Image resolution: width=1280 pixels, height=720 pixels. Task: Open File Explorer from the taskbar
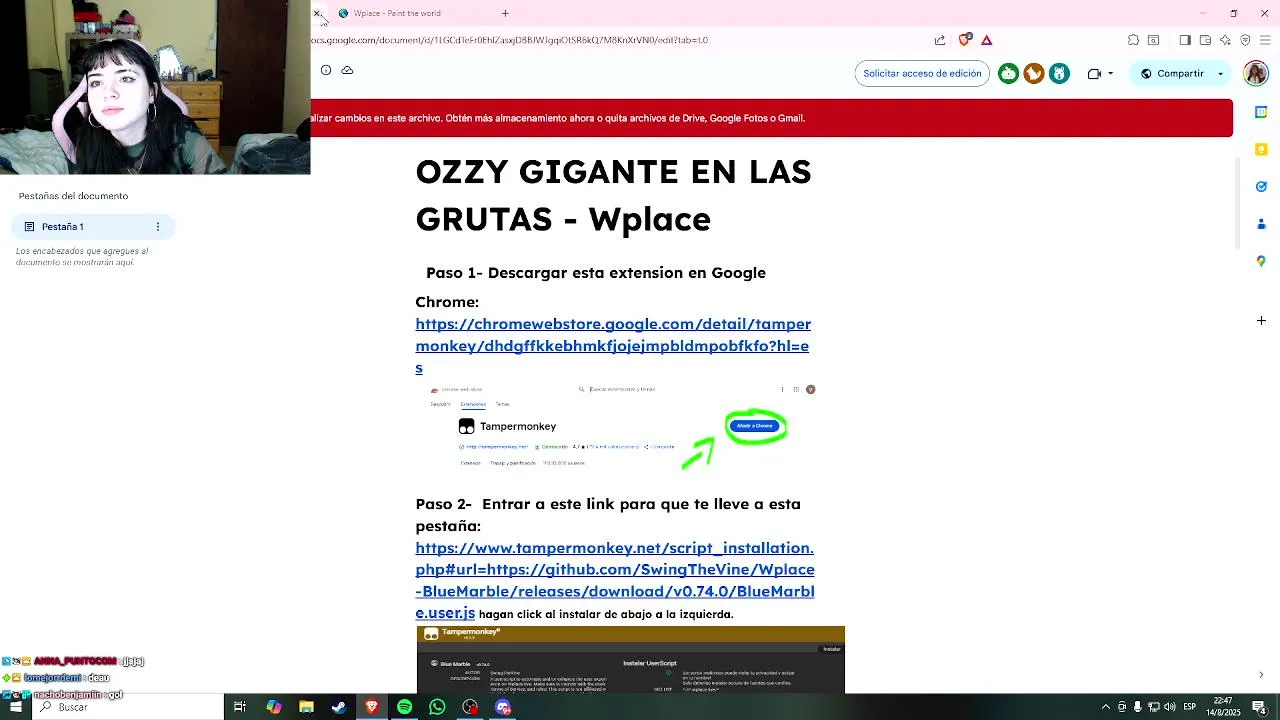click(x=306, y=707)
